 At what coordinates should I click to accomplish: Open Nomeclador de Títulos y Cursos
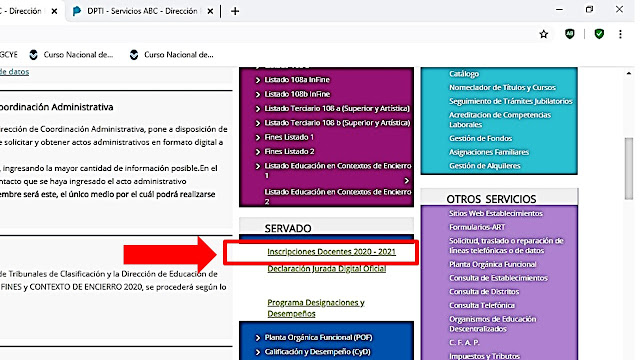pos(502,87)
